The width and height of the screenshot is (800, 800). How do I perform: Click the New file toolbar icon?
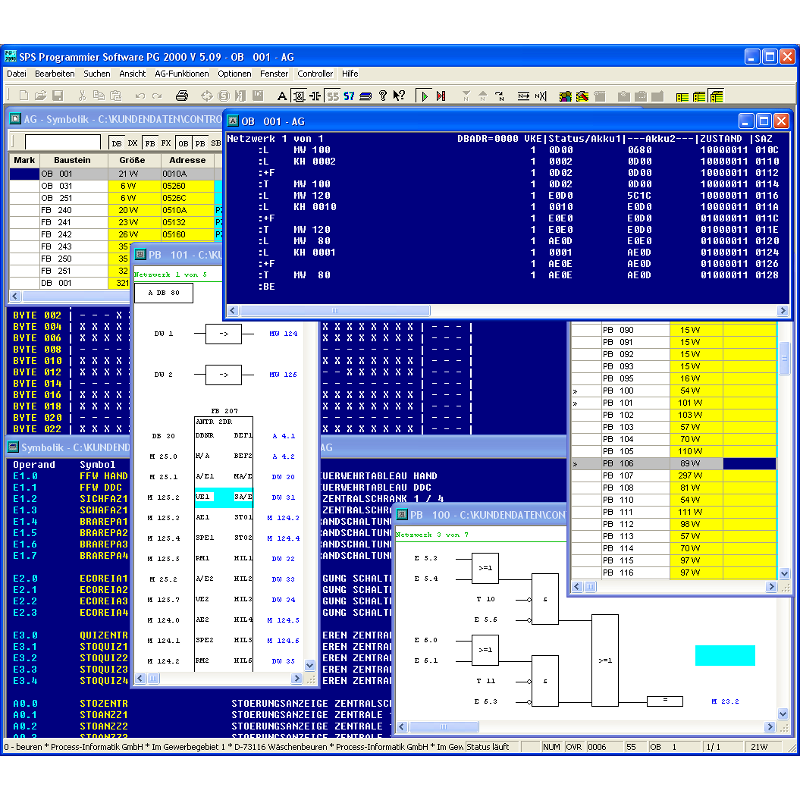click(23, 95)
